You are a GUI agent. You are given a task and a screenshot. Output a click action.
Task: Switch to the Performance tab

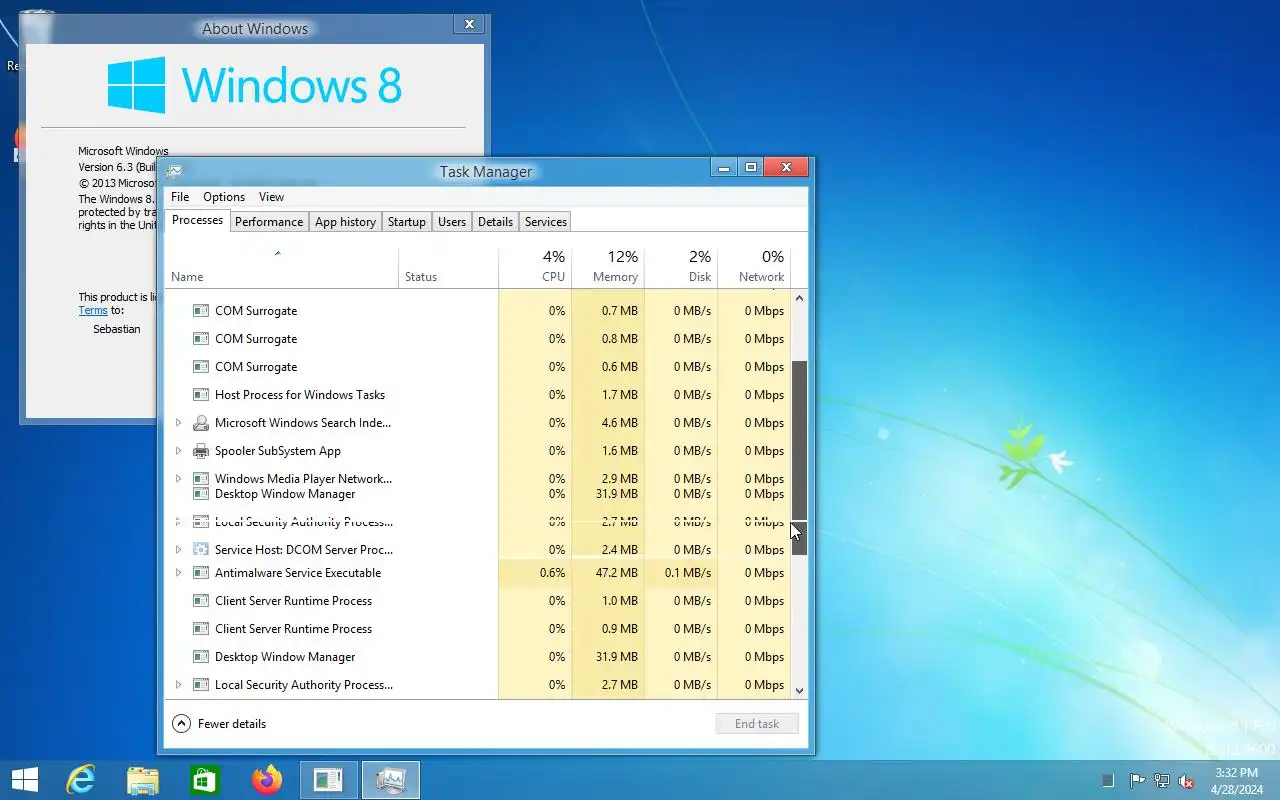pos(269,222)
